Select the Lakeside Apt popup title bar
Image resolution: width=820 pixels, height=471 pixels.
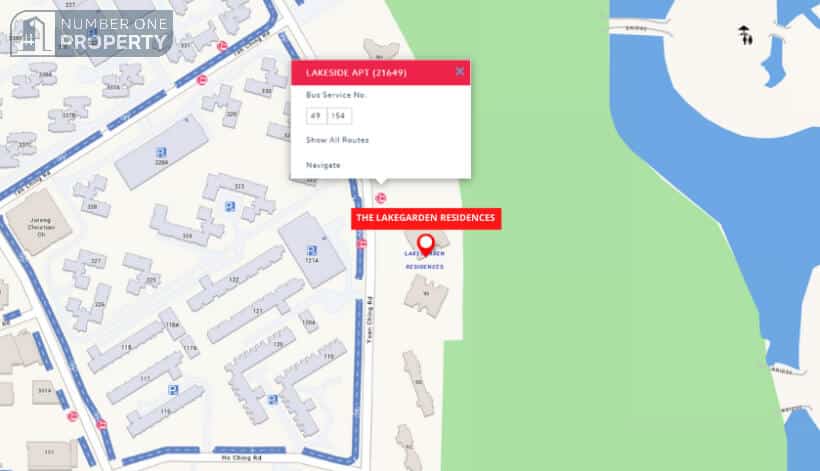point(380,73)
